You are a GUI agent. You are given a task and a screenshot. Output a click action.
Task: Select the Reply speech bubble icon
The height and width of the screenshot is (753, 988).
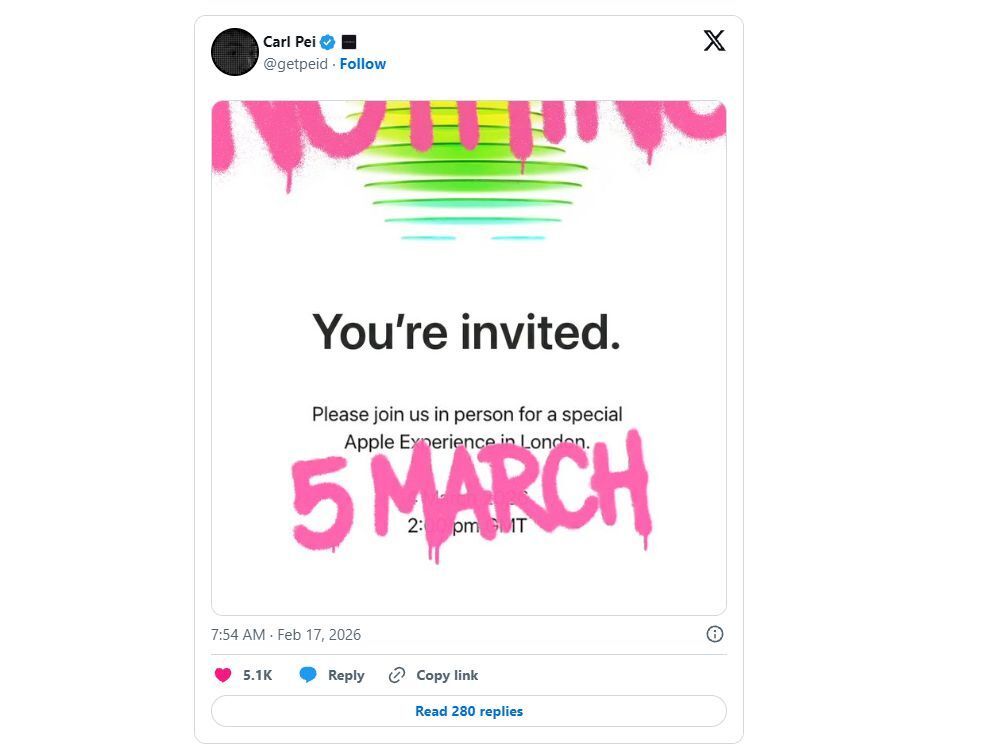310,675
